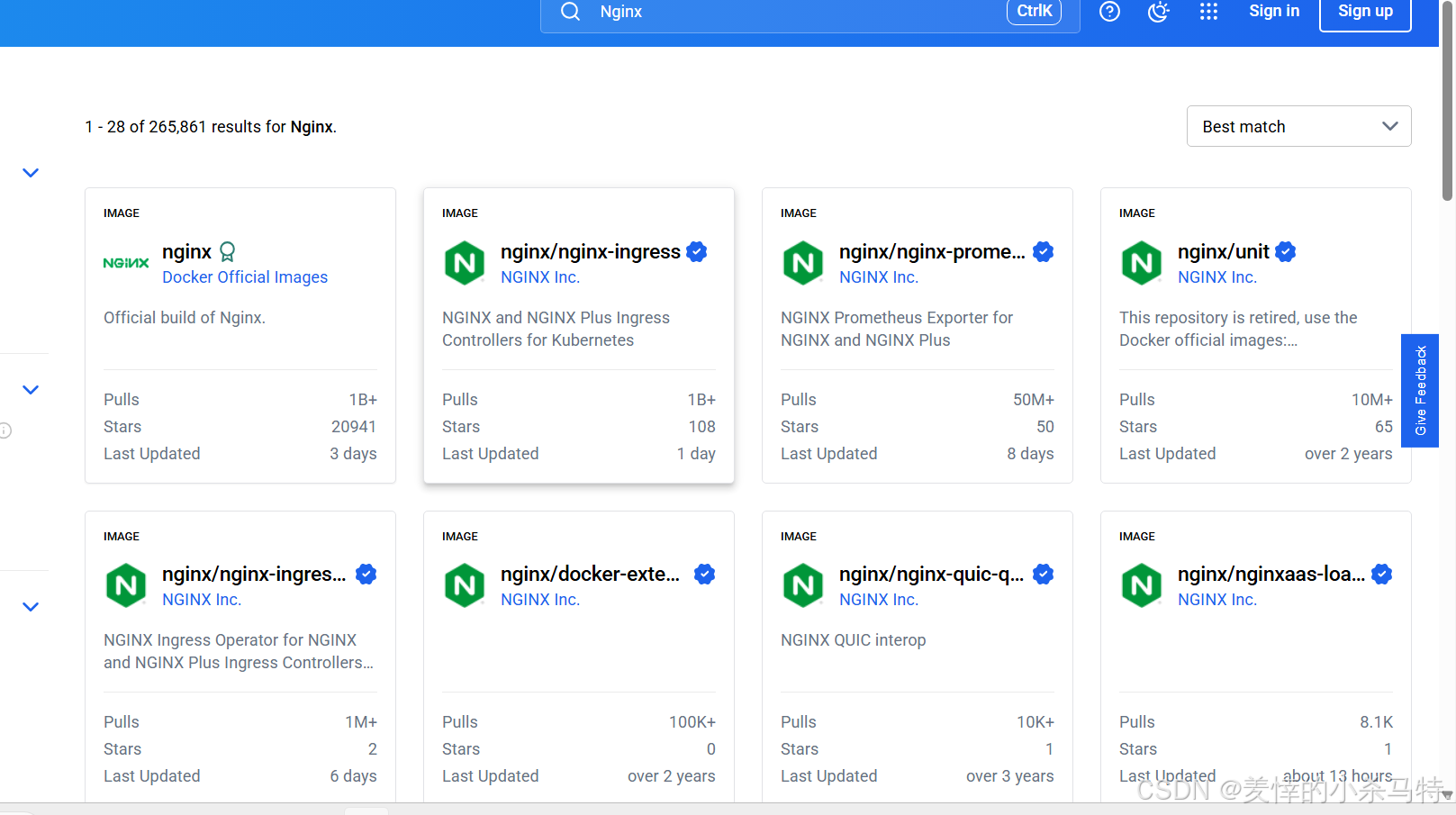The image size is (1456, 815).
Task: Click NGINX Inc. under nginx/nginx-quic-q...
Action: (x=879, y=600)
